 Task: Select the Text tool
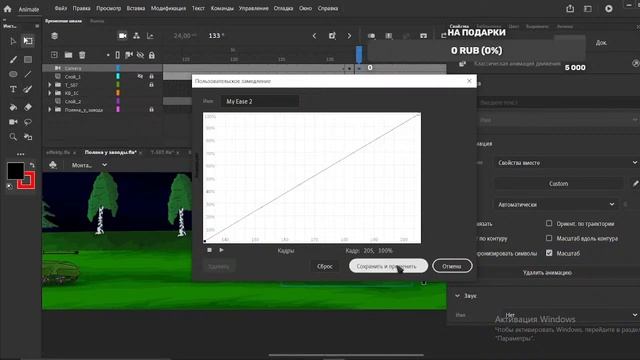(13, 89)
